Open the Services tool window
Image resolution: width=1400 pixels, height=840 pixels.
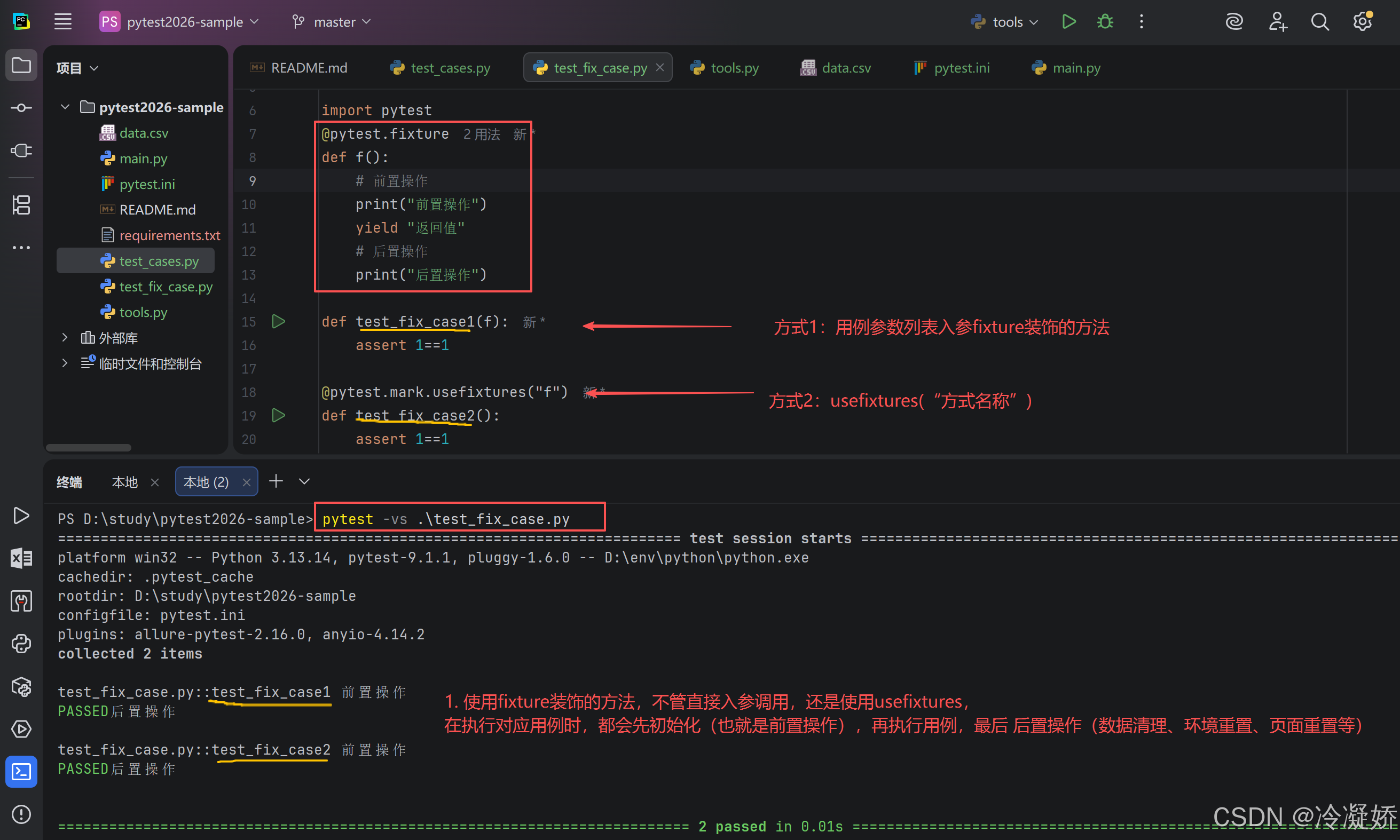click(21, 729)
